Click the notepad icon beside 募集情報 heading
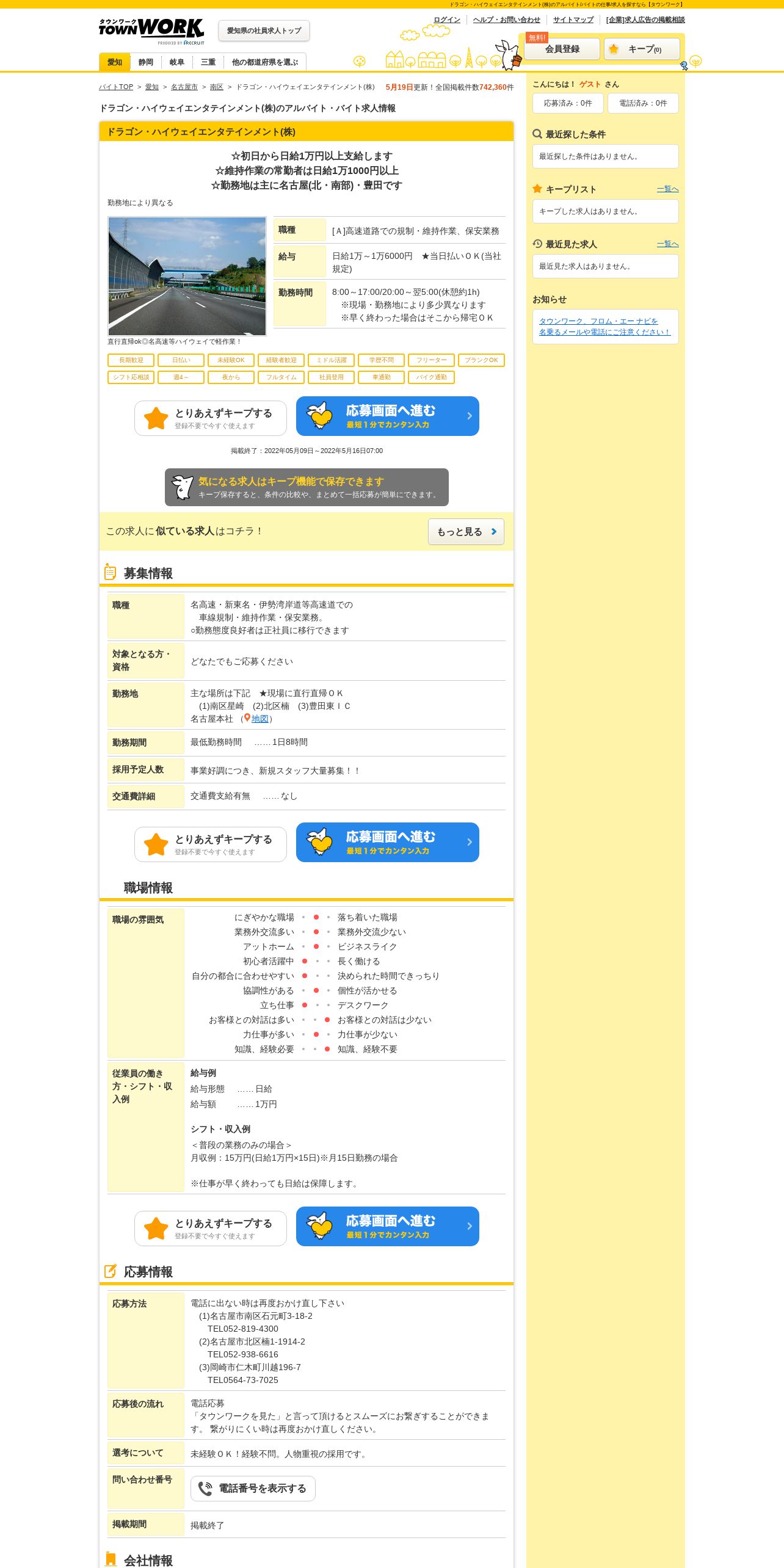Image resolution: width=784 pixels, height=1568 pixels. (110, 572)
